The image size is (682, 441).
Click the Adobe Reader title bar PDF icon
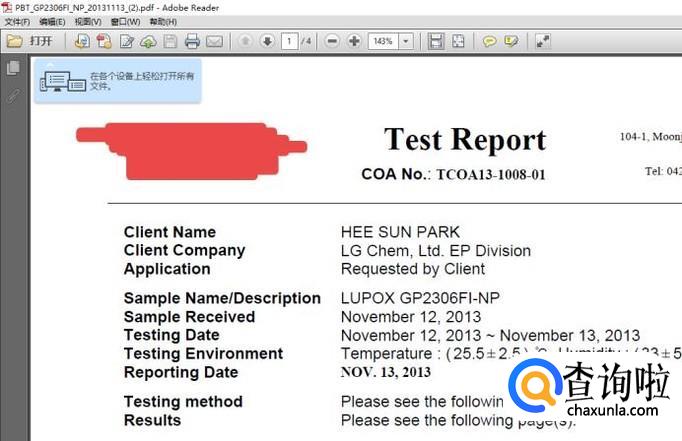(x=7, y=7)
